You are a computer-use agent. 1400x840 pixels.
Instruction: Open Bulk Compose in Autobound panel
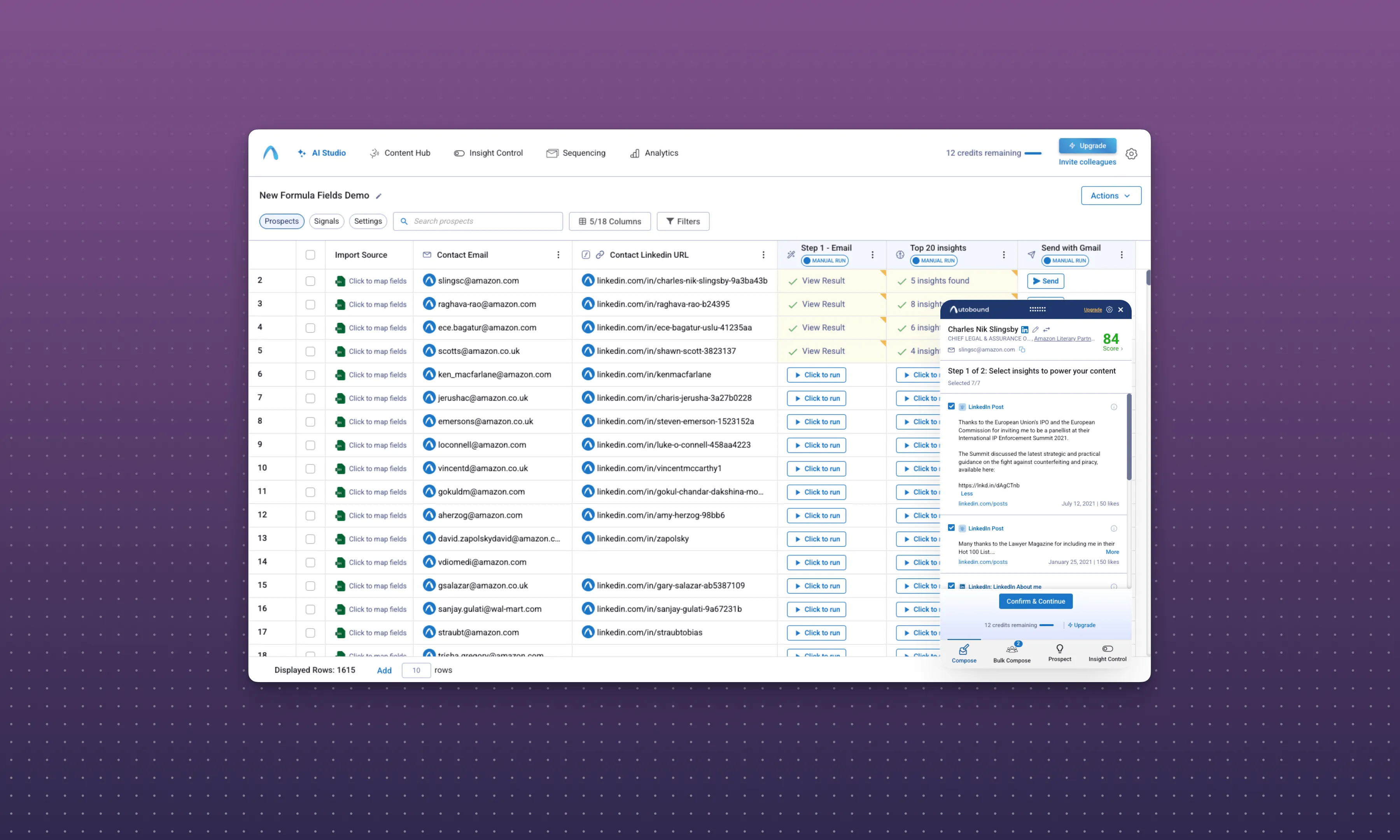(x=1011, y=654)
